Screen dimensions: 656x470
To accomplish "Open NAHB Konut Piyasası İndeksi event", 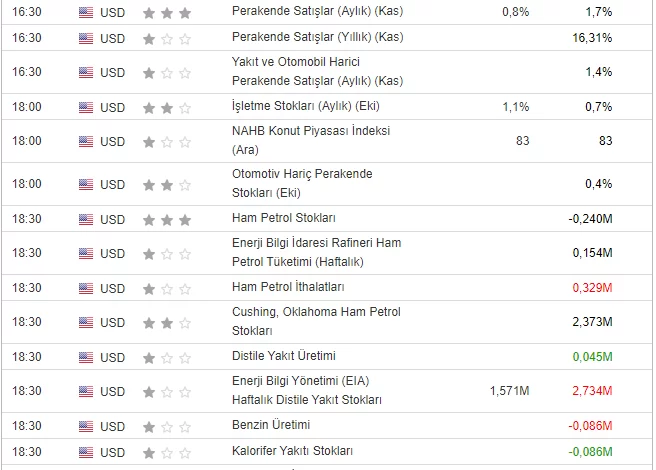I will pos(310,131).
